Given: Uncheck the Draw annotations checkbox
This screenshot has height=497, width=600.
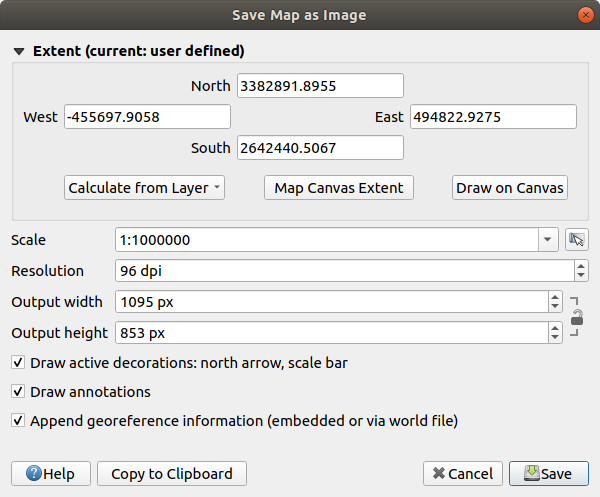Looking at the screenshot, I should point(18,392).
